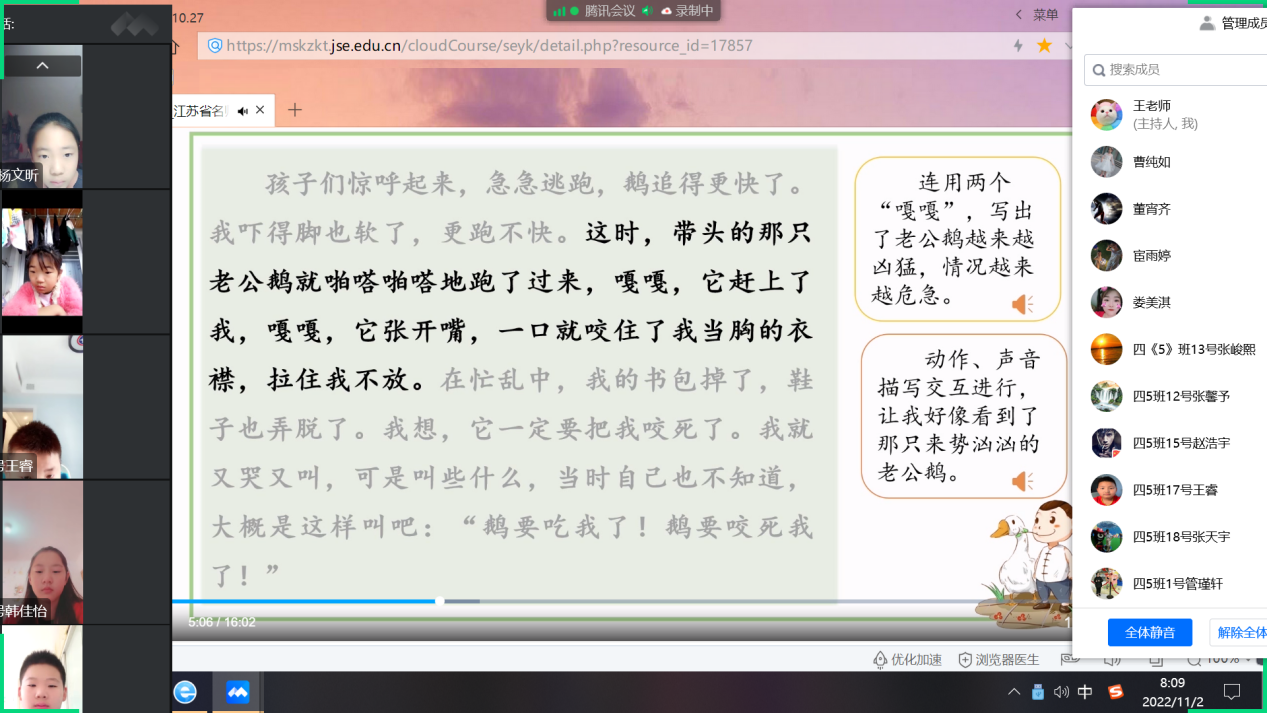1267x713 pixels.
Task: Click the search magnifier icon in member search
Action: [1099, 70]
